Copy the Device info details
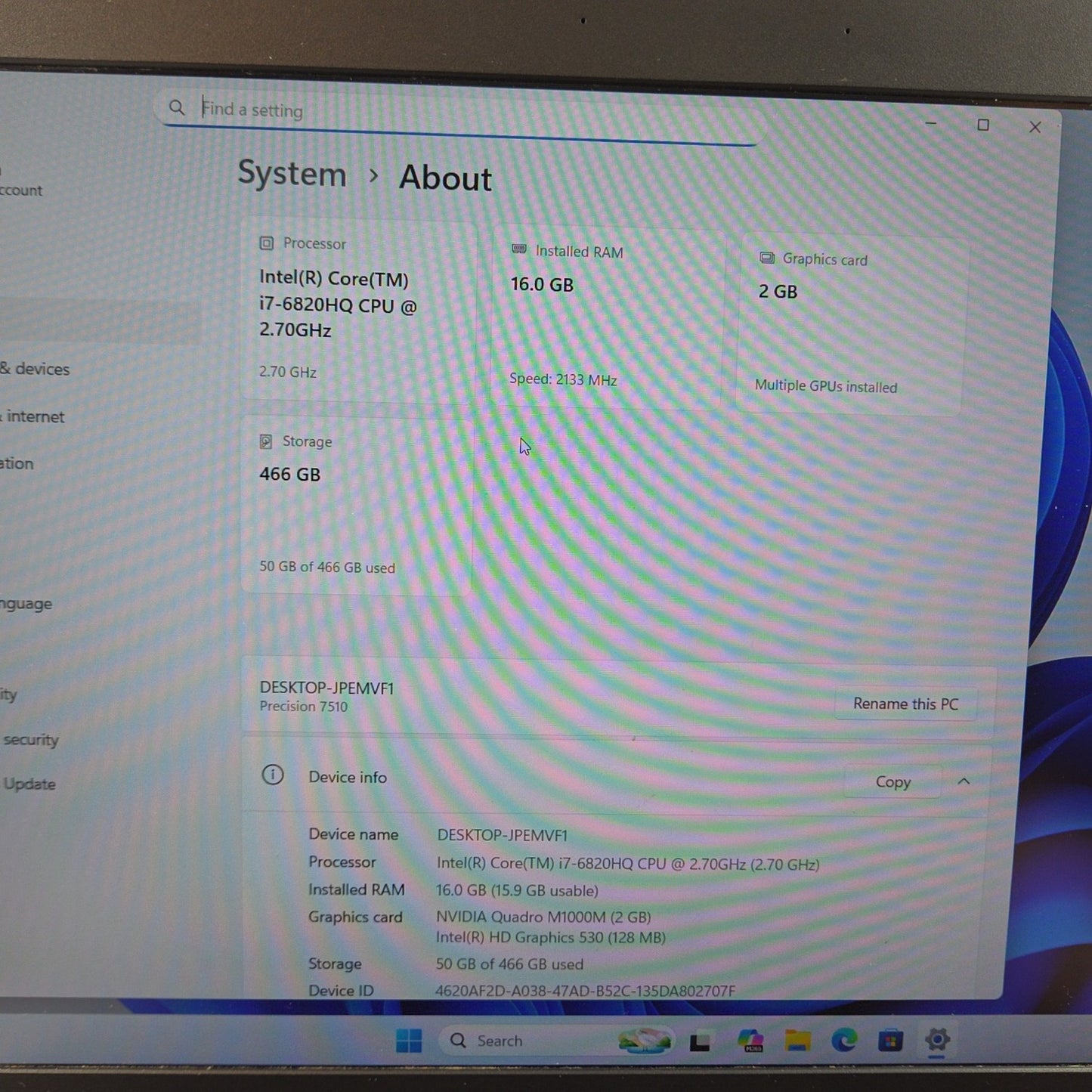 892,782
